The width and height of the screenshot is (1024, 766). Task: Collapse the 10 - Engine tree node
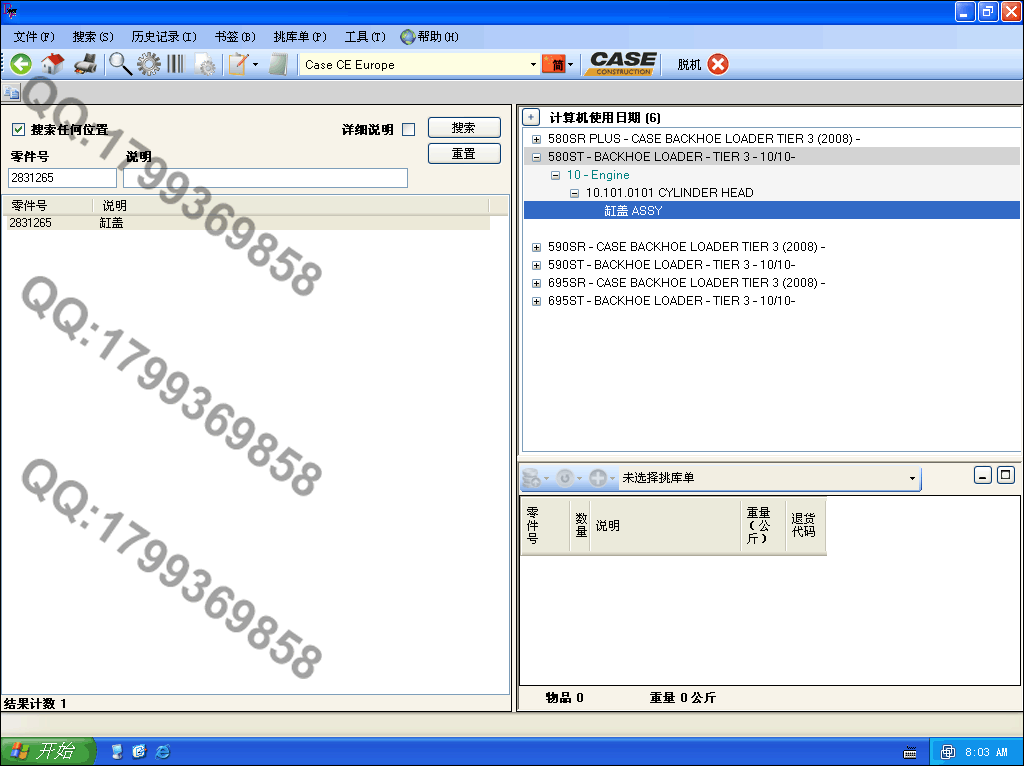pyautogui.click(x=556, y=175)
